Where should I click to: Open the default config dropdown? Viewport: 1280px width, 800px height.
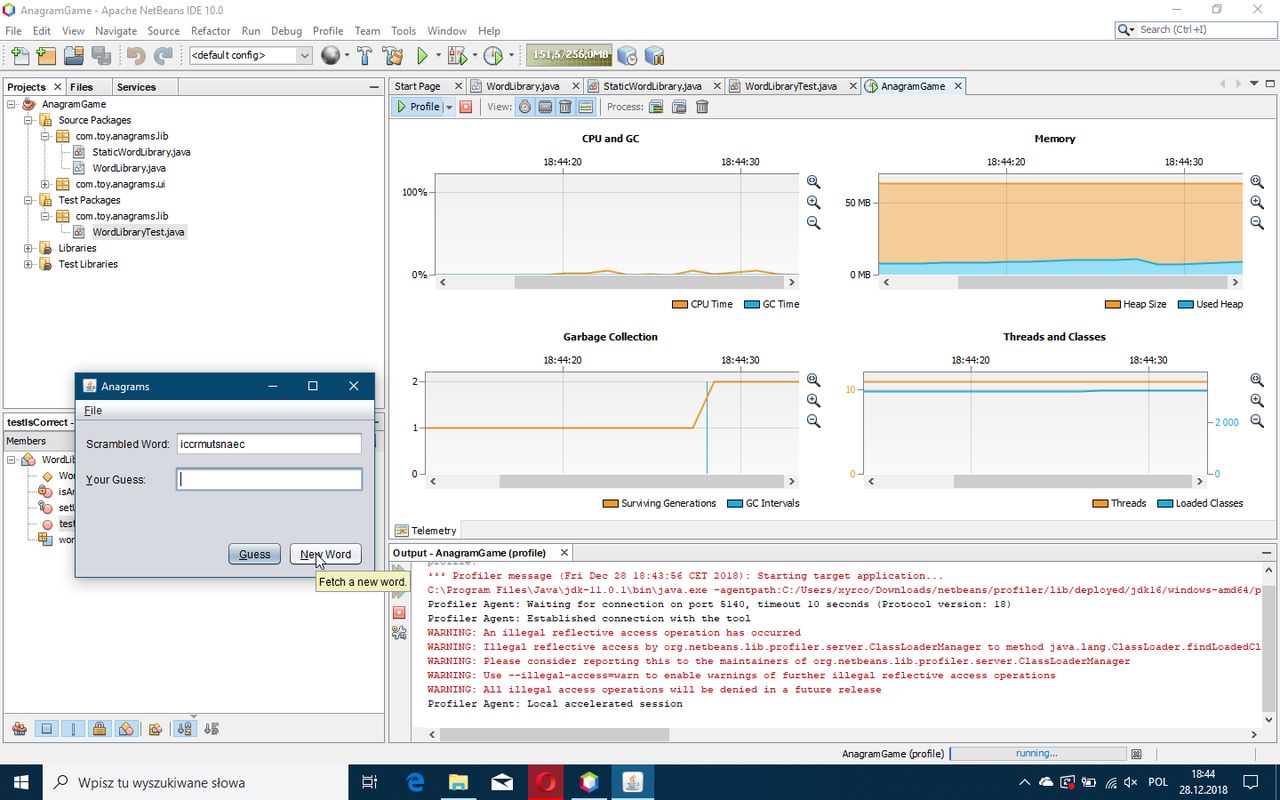click(x=302, y=55)
